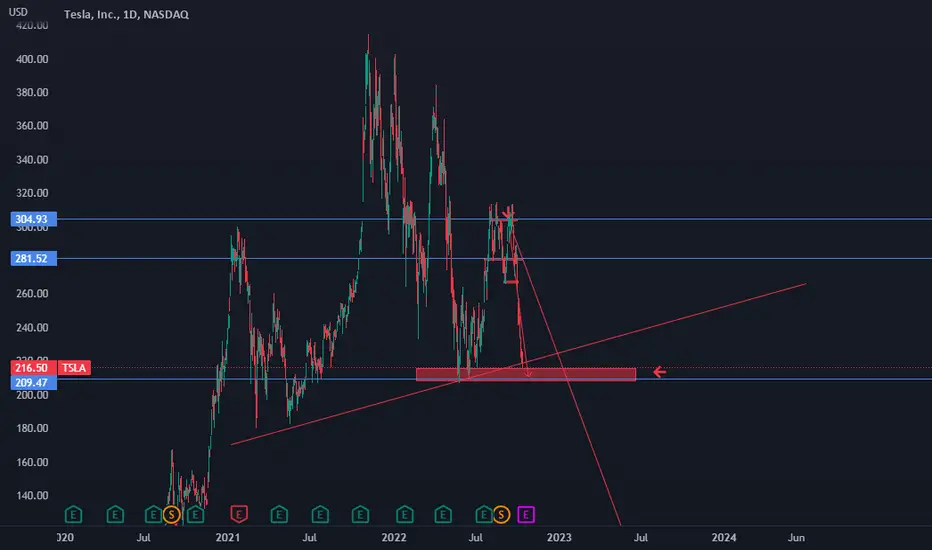Click the 200.00 price axis value

point(32,395)
